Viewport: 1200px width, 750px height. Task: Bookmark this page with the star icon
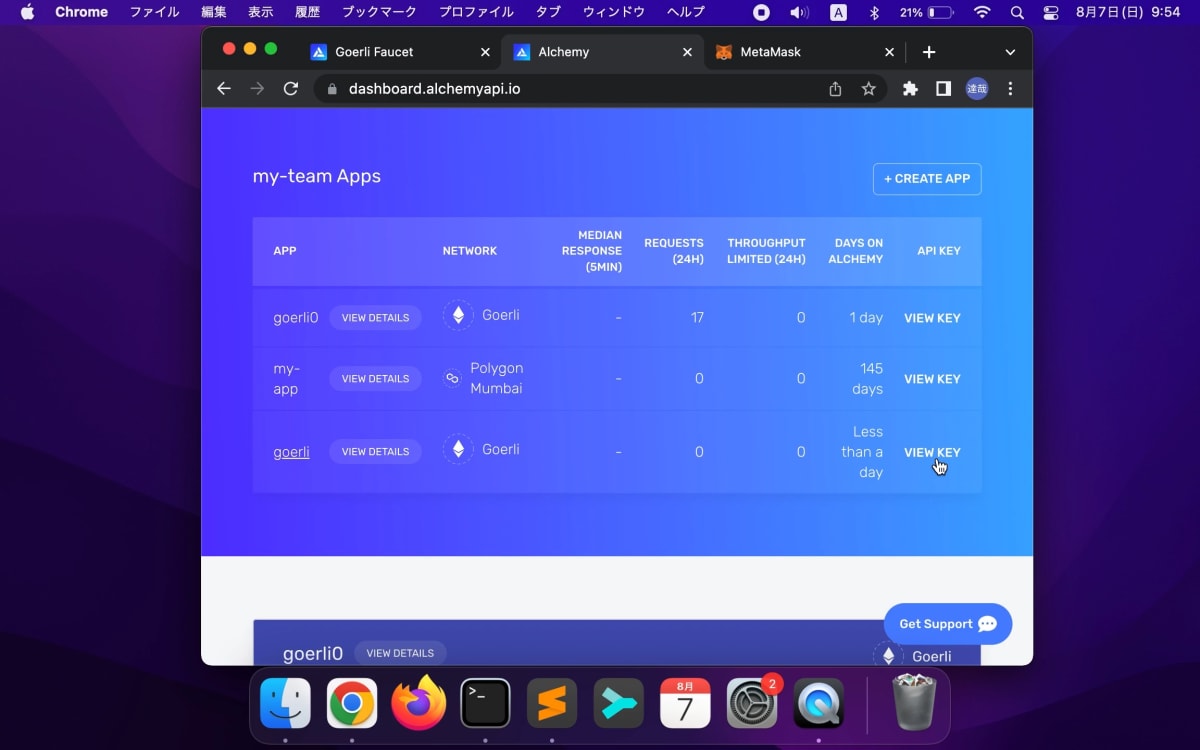click(x=868, y=89)
